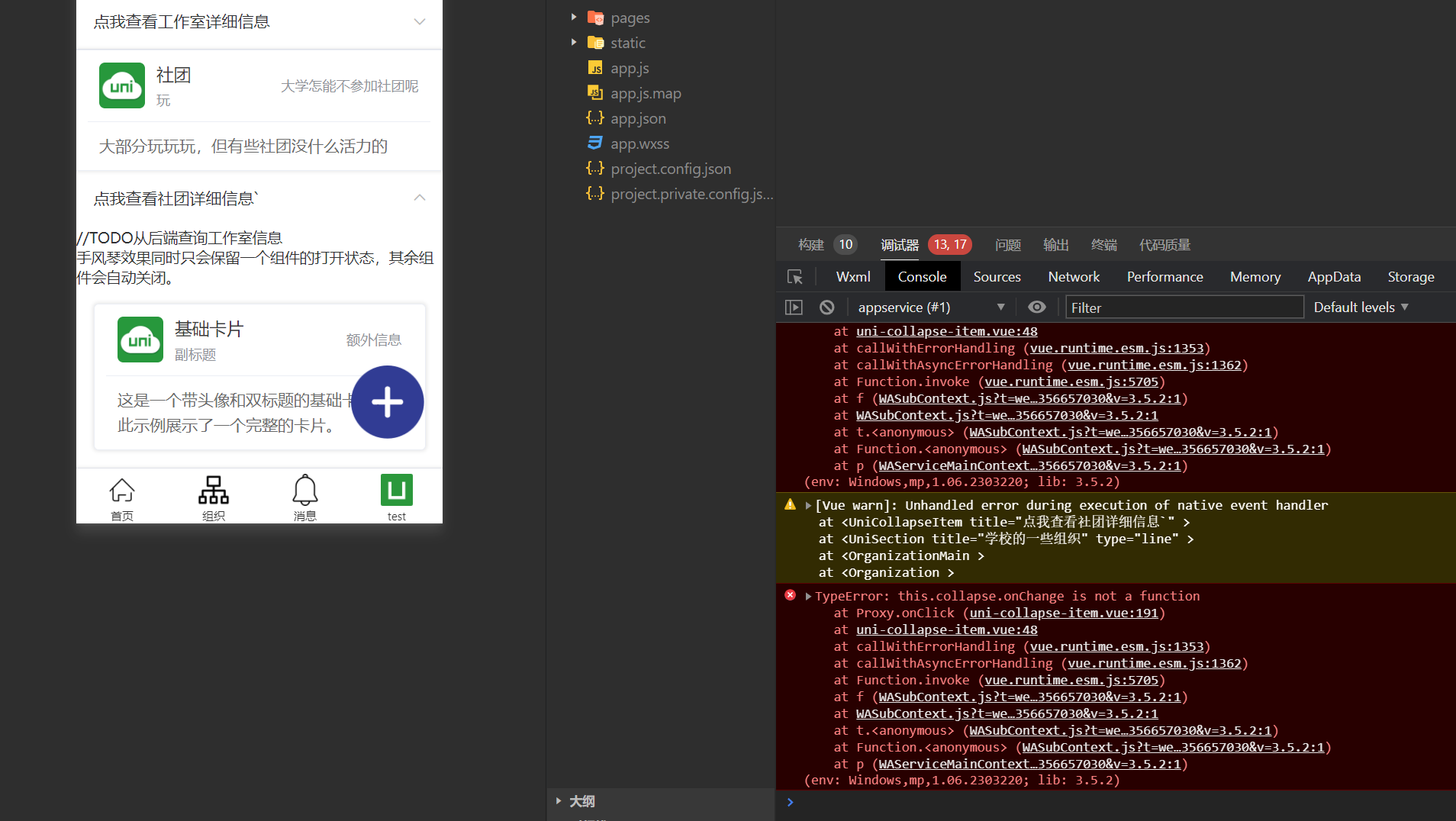Viewport: 1456px width, 821px height.
Task: Click 大学怎能不参加社团呢 card extra text
Action: 350,85
